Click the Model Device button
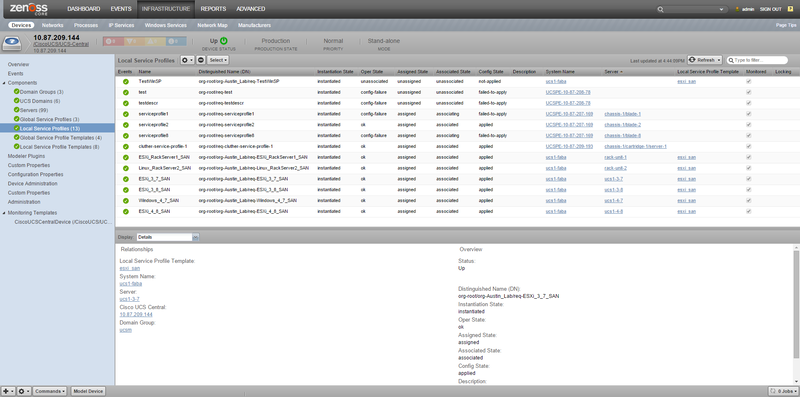The width and height of the screenshot is (800, 397). tap(88, 391)
